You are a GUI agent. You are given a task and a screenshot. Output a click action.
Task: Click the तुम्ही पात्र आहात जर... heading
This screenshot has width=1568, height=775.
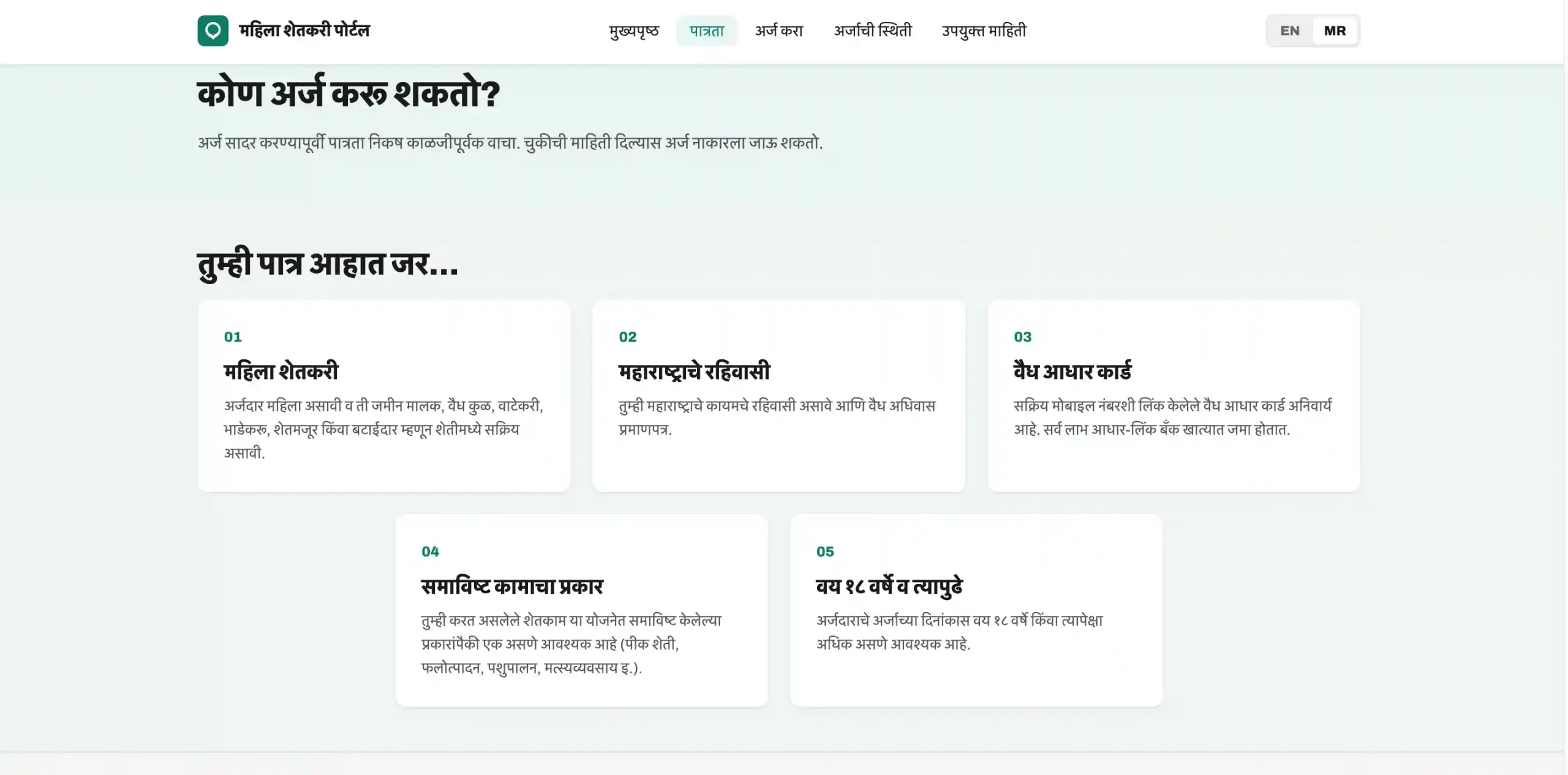pos(328,264)
